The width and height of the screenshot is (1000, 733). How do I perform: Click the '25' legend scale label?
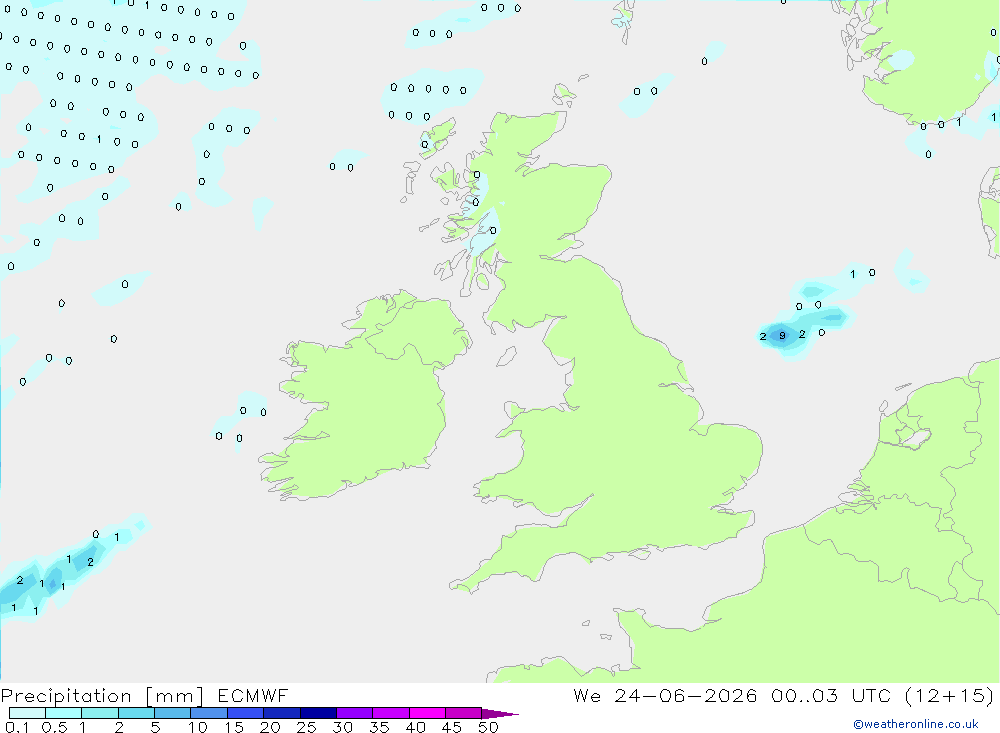click(306, 727)
